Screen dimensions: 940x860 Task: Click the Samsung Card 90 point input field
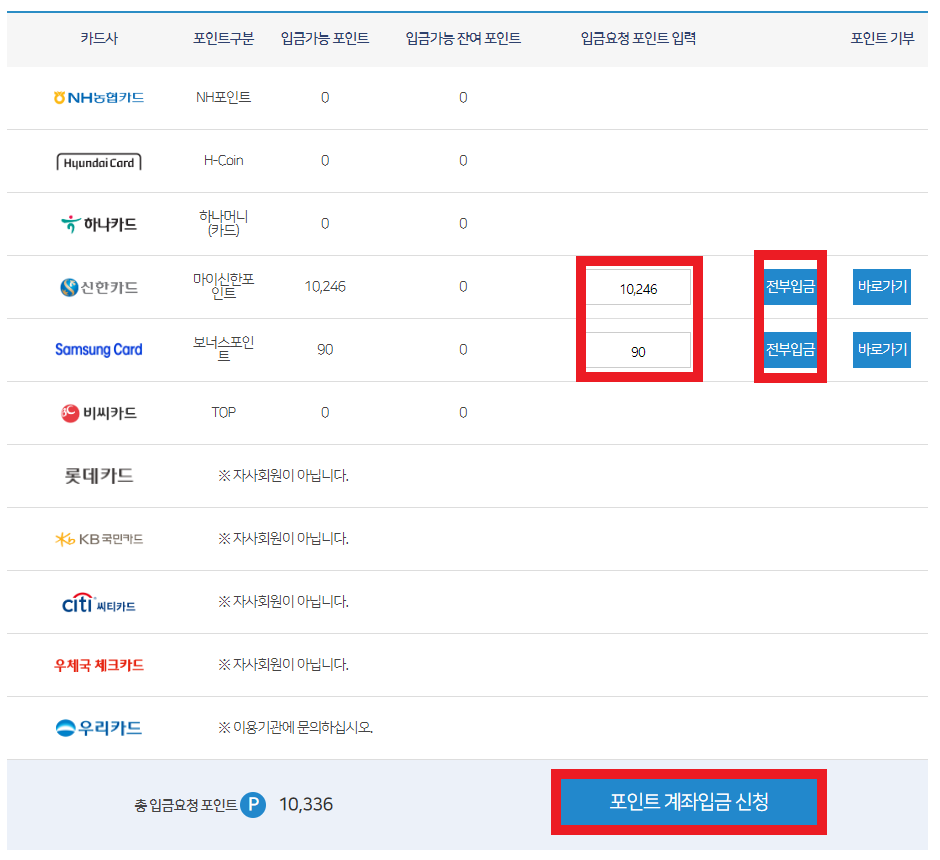point(638,350)
